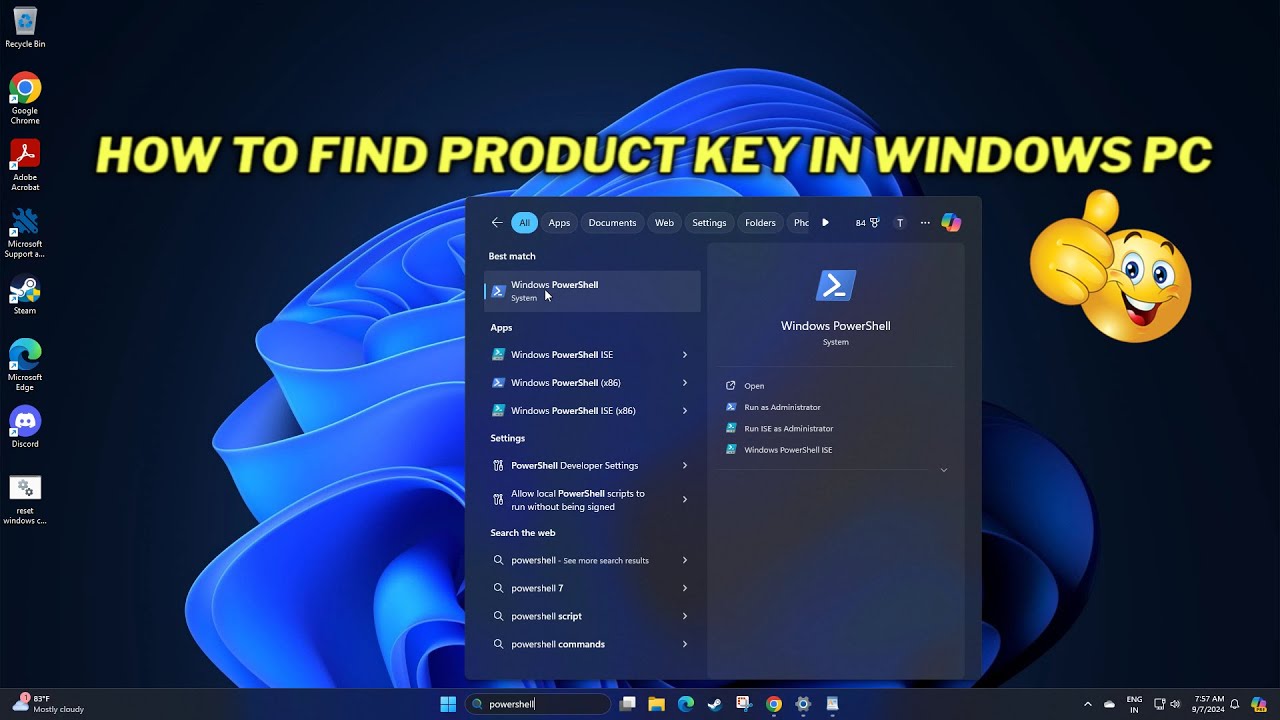Open Snipping Tool from the taskbar
Image resolution: width=1280 pixels, height=720 pixels.
tap(744, 704)
